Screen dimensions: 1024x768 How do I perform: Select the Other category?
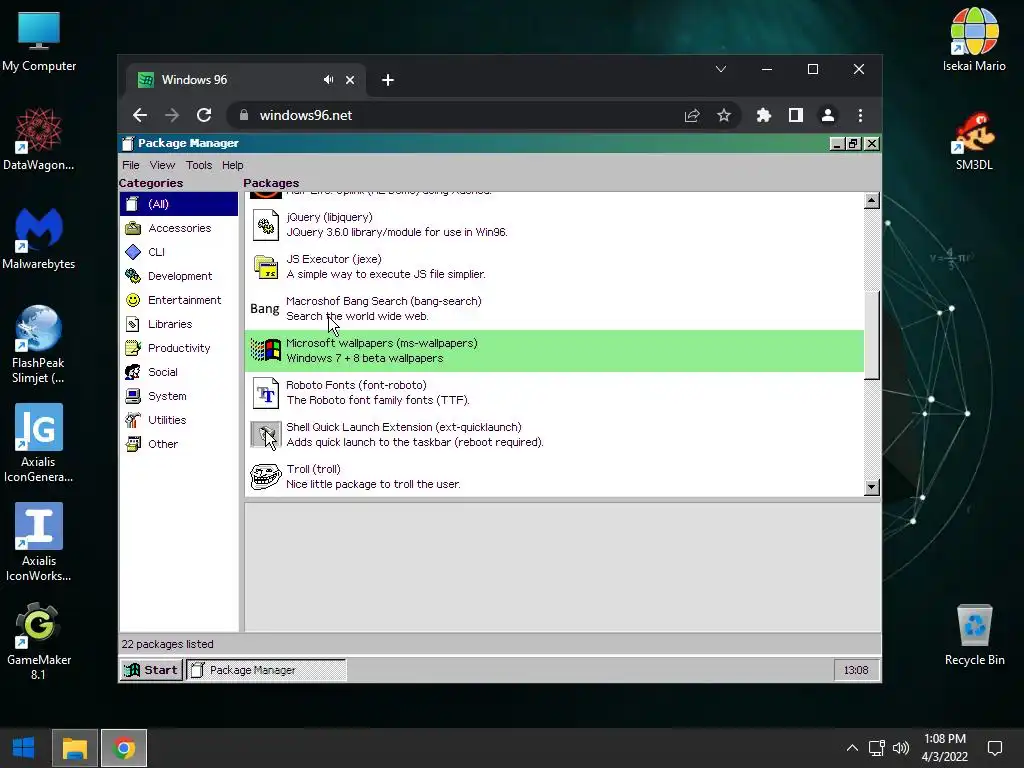[x=178, y=444]
